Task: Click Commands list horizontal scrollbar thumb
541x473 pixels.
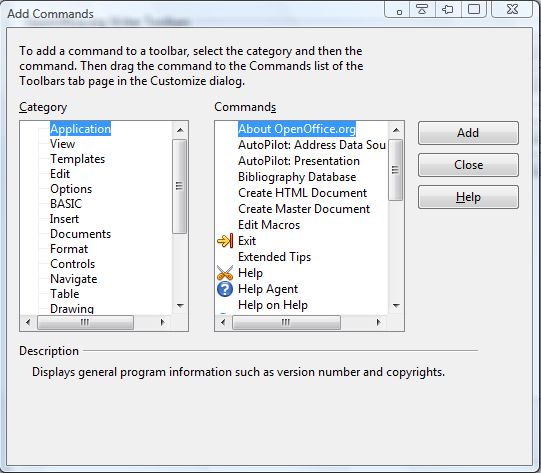Action: pos(286,322)
